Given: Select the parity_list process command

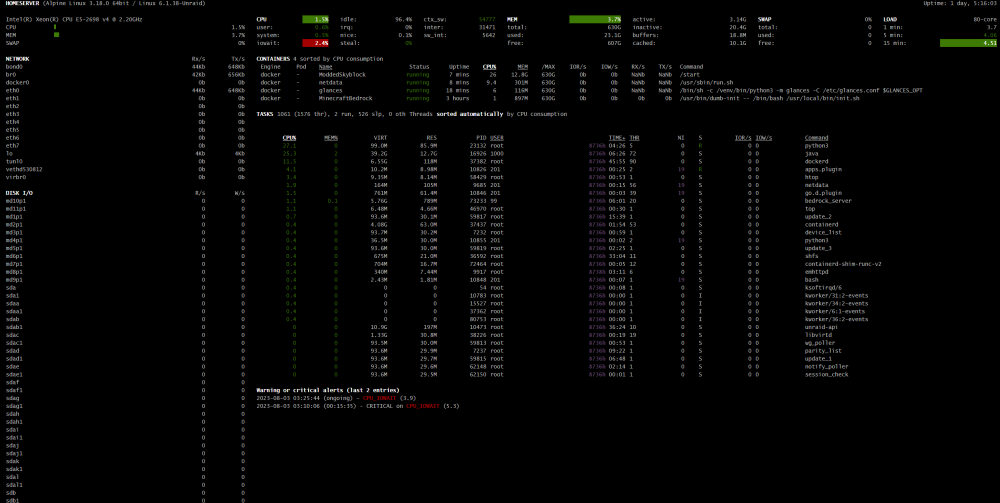Looking at the screenshot, I should click(x=823, y=351).
